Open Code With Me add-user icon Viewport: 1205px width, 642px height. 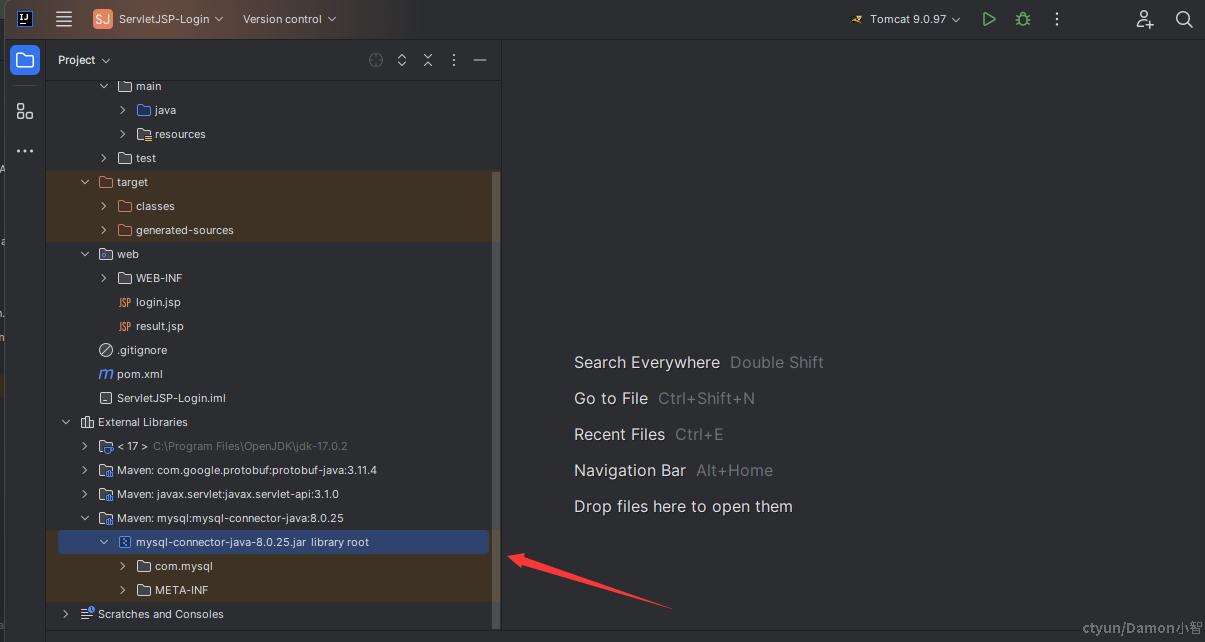tap(1145, 19)
